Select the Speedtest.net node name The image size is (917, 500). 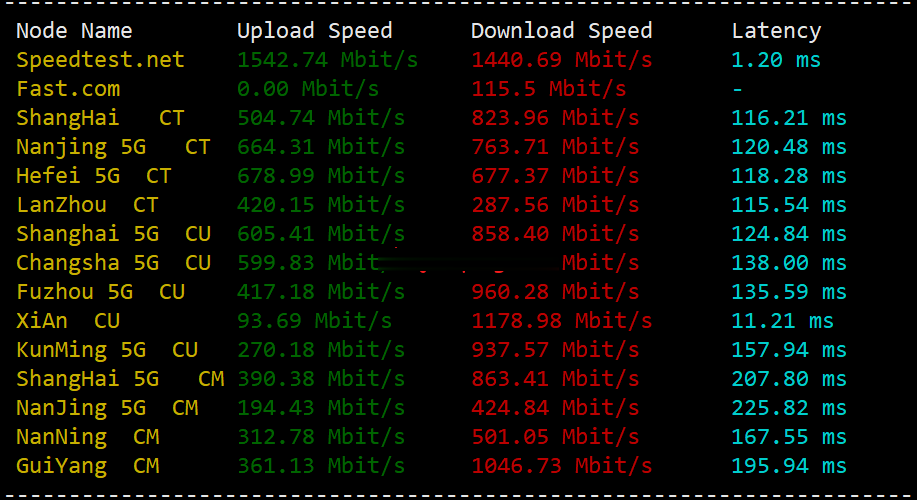pos(101,60)
